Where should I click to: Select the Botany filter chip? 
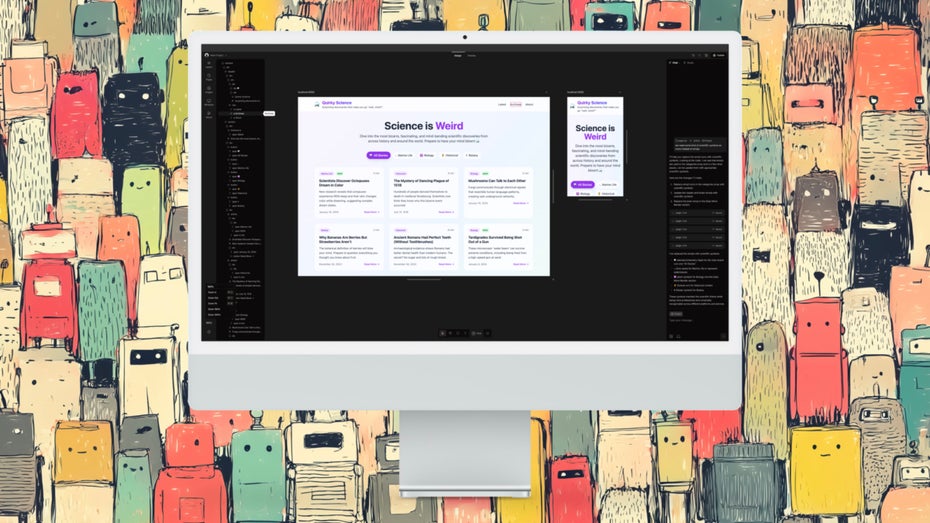click(x=472, y=155)
